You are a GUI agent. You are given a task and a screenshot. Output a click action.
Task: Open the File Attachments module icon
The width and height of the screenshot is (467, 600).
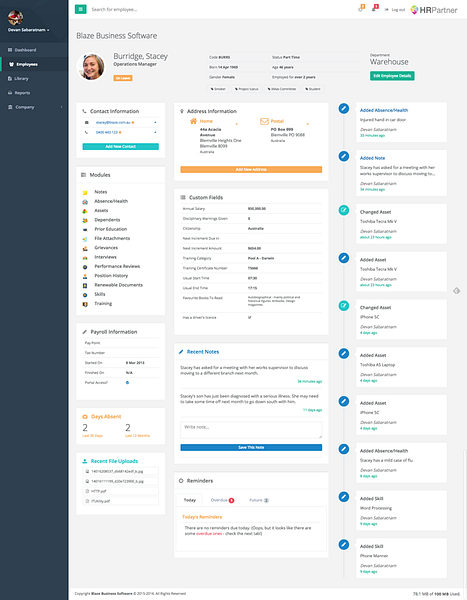pos(85,239)
